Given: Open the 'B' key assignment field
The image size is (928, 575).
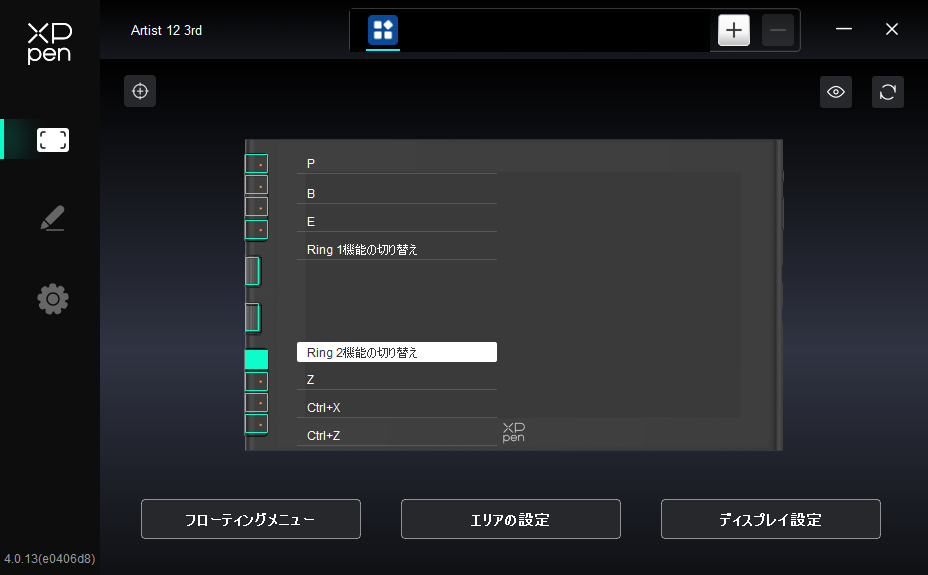Looking at the screenshot, I should click(x=397, y=193).
